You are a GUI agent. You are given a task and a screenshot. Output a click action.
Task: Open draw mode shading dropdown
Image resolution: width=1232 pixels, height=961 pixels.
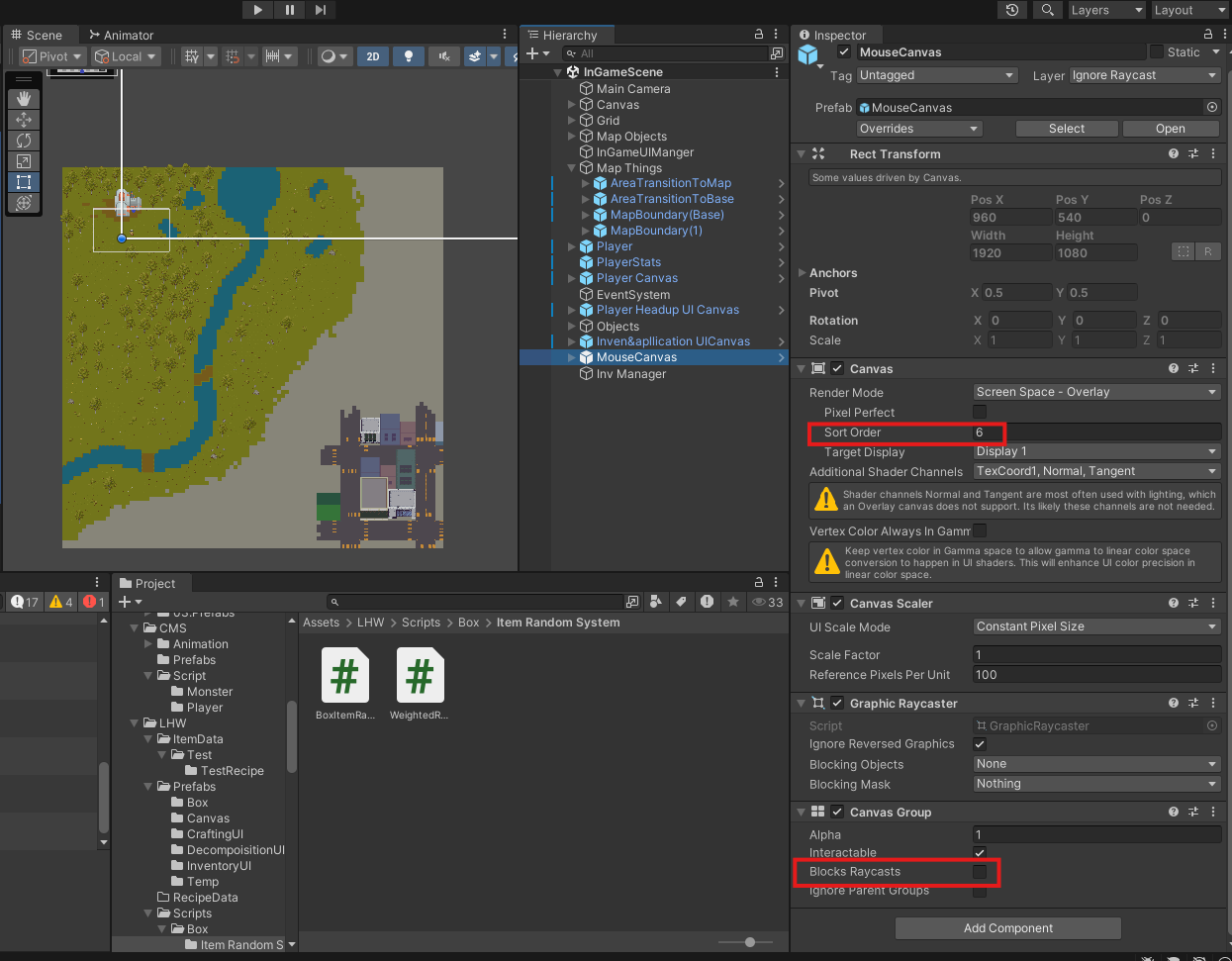[x=333, y=56]
